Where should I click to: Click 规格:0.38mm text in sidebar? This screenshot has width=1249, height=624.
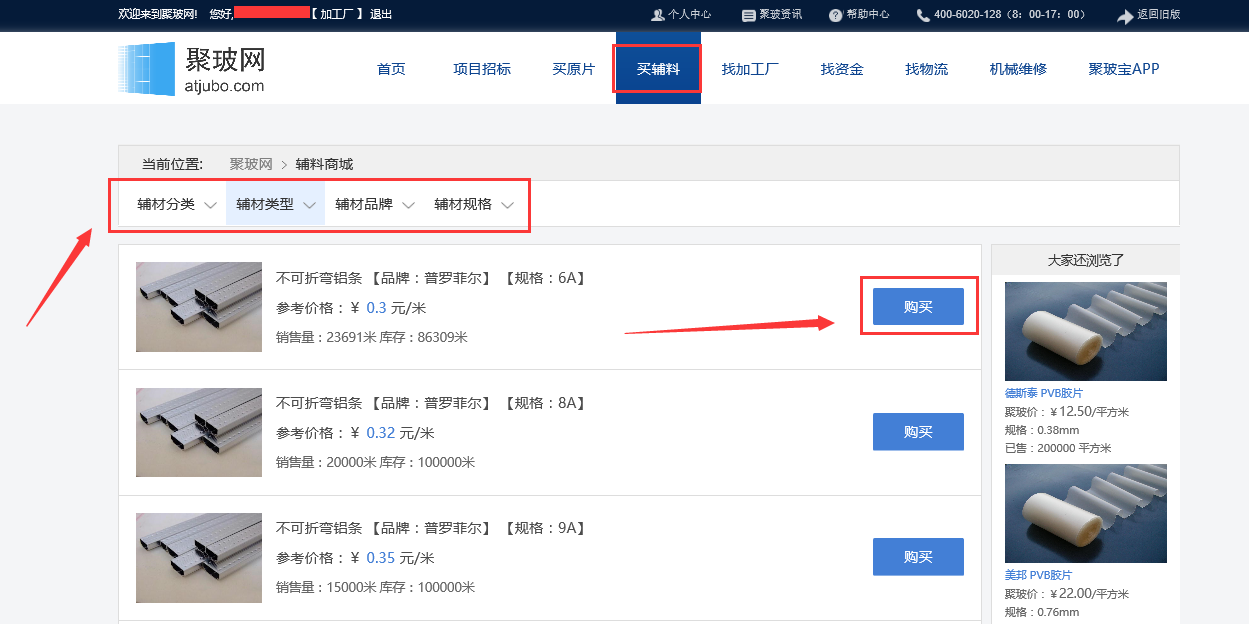click(1042, 430)
